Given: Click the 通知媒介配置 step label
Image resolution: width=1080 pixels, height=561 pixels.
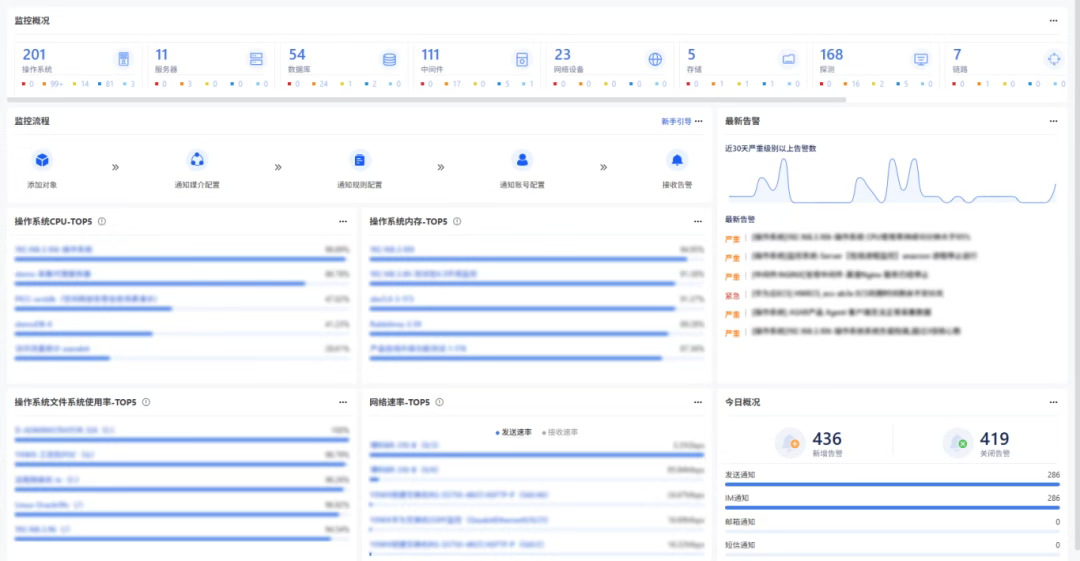Looking at the screenshot, I should 197,185.
